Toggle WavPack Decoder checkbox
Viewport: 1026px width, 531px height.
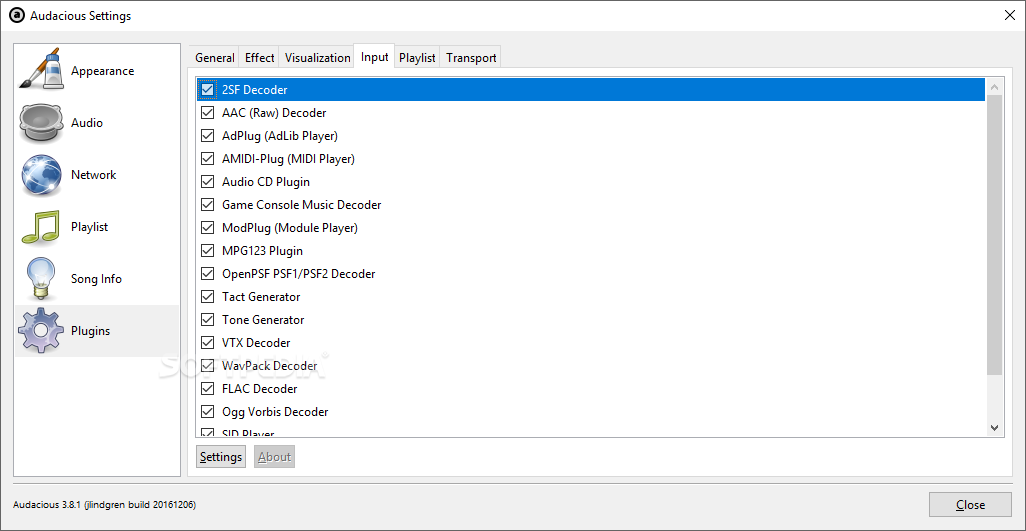208,366
